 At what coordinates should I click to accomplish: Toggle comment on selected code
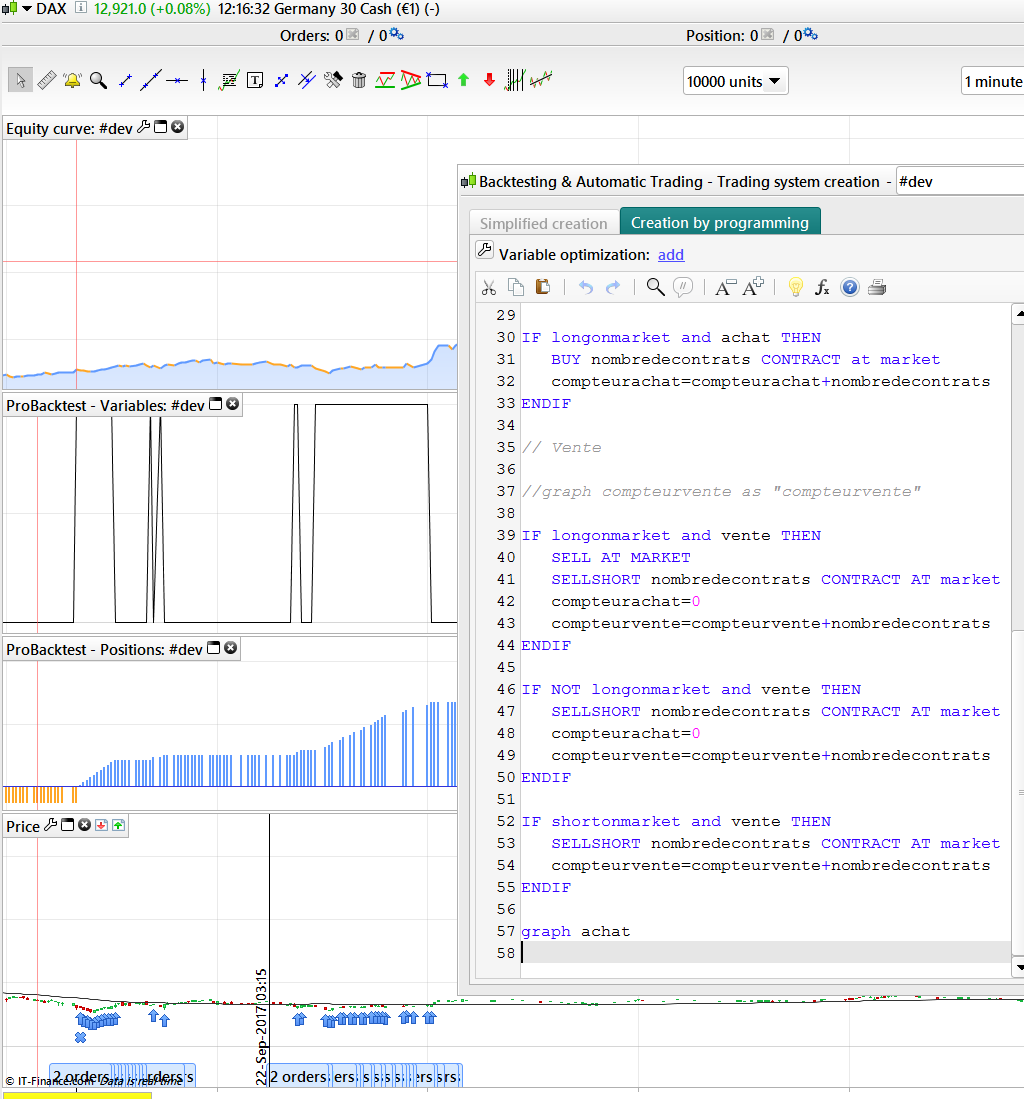tap(683, 288)
